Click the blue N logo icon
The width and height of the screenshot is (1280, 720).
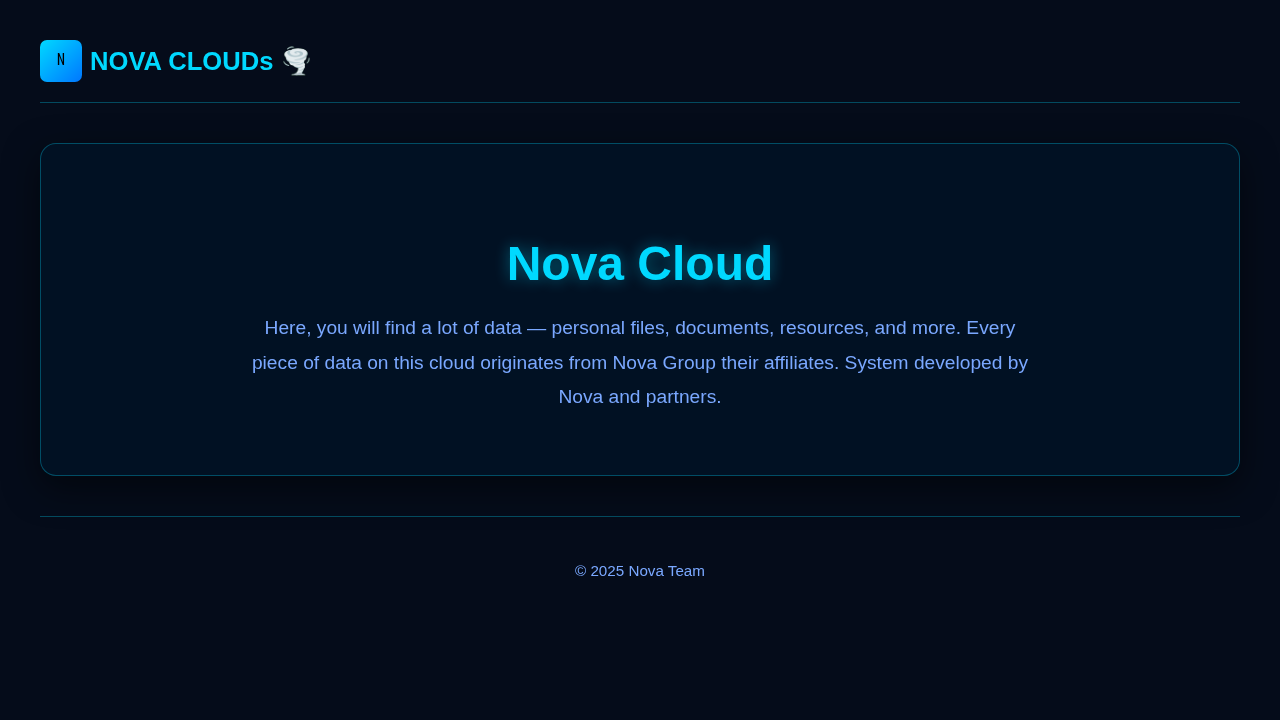[60, 61]
